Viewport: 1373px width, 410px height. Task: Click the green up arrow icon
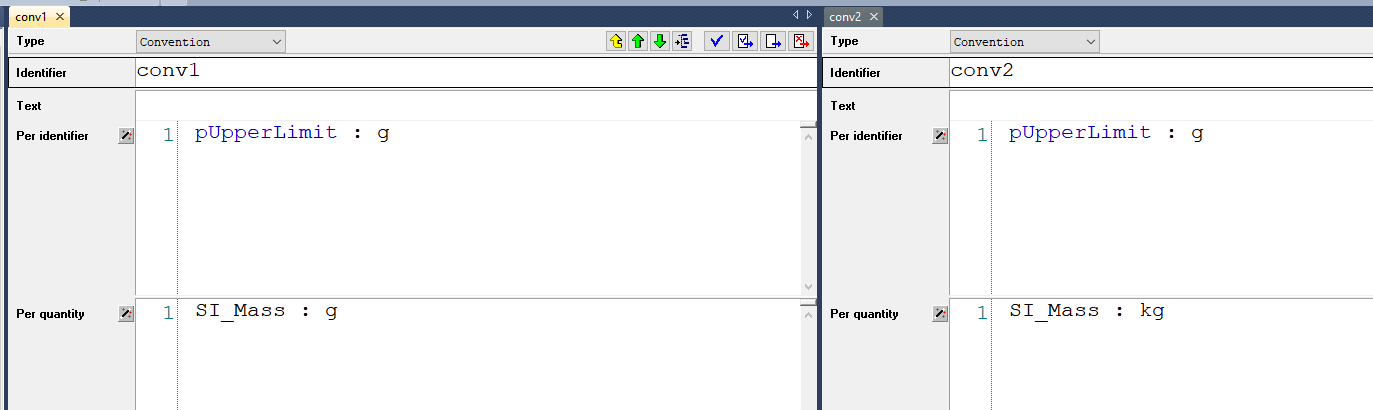[x=637, y=41]
